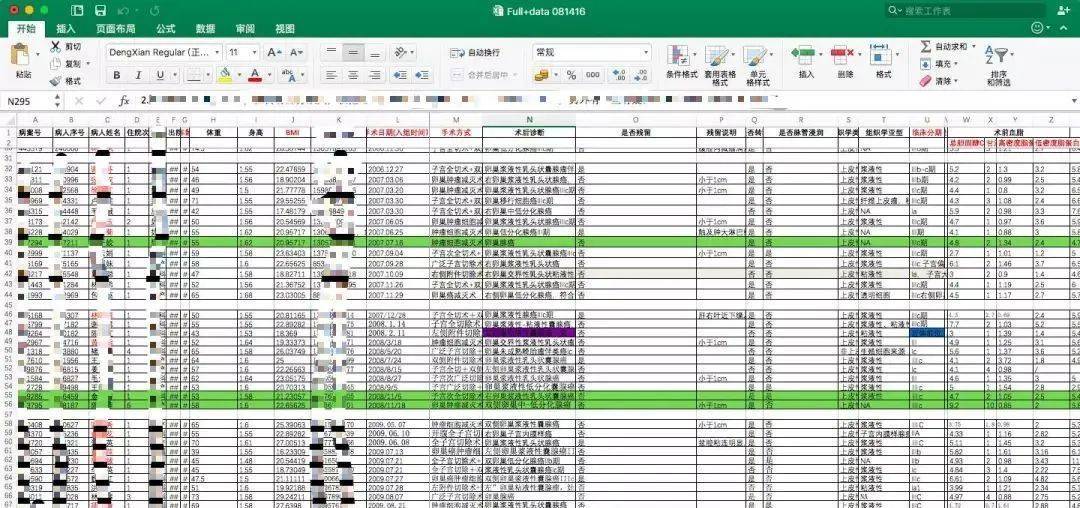Click the red font color swatch
Screen dimensions: 1080x508
tap(255, 75)
